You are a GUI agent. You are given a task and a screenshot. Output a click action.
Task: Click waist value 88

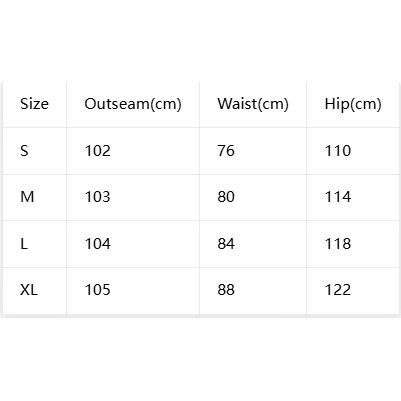(226, 290)
